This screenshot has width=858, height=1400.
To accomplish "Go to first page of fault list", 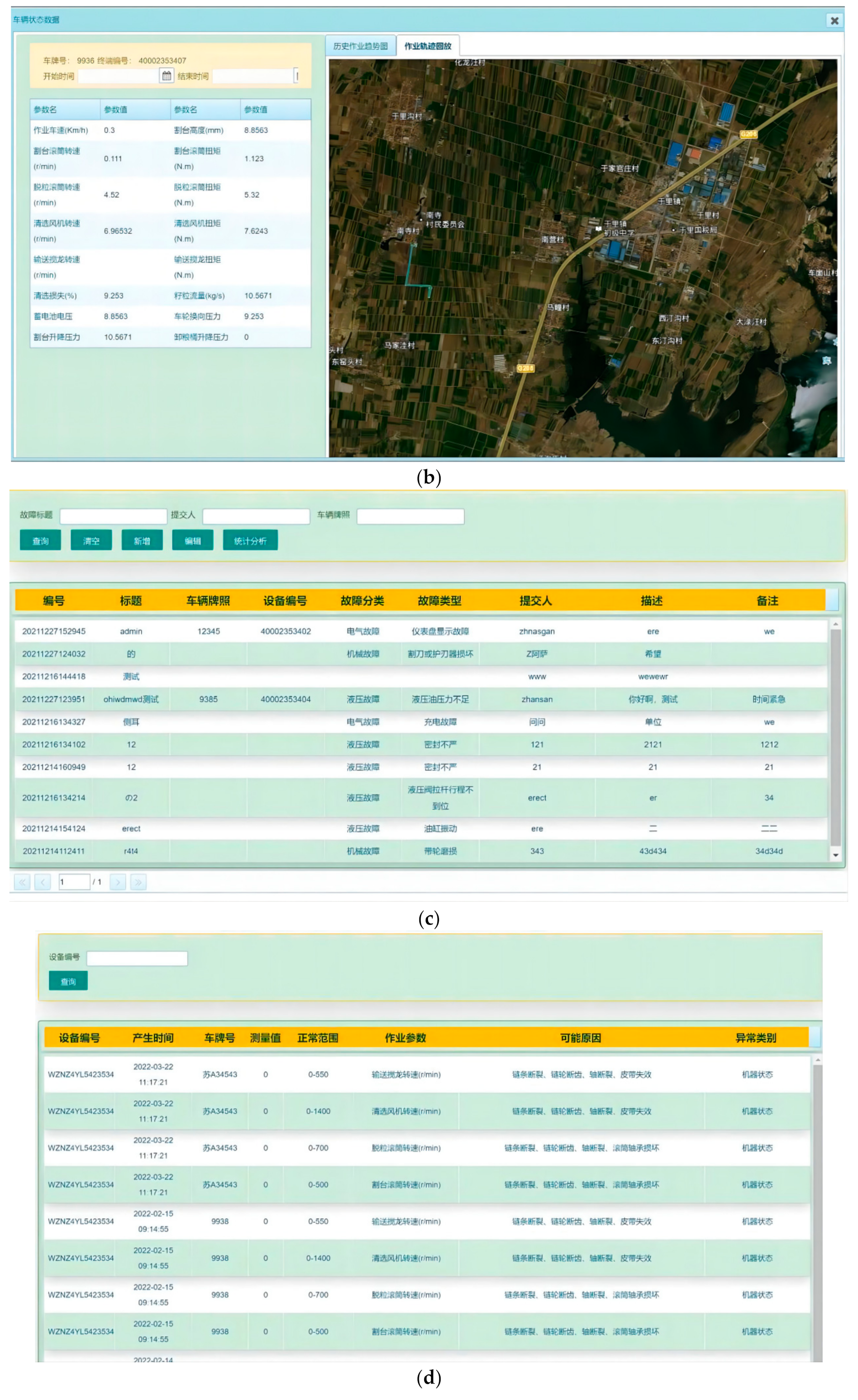I will click(x=22, y=882).
